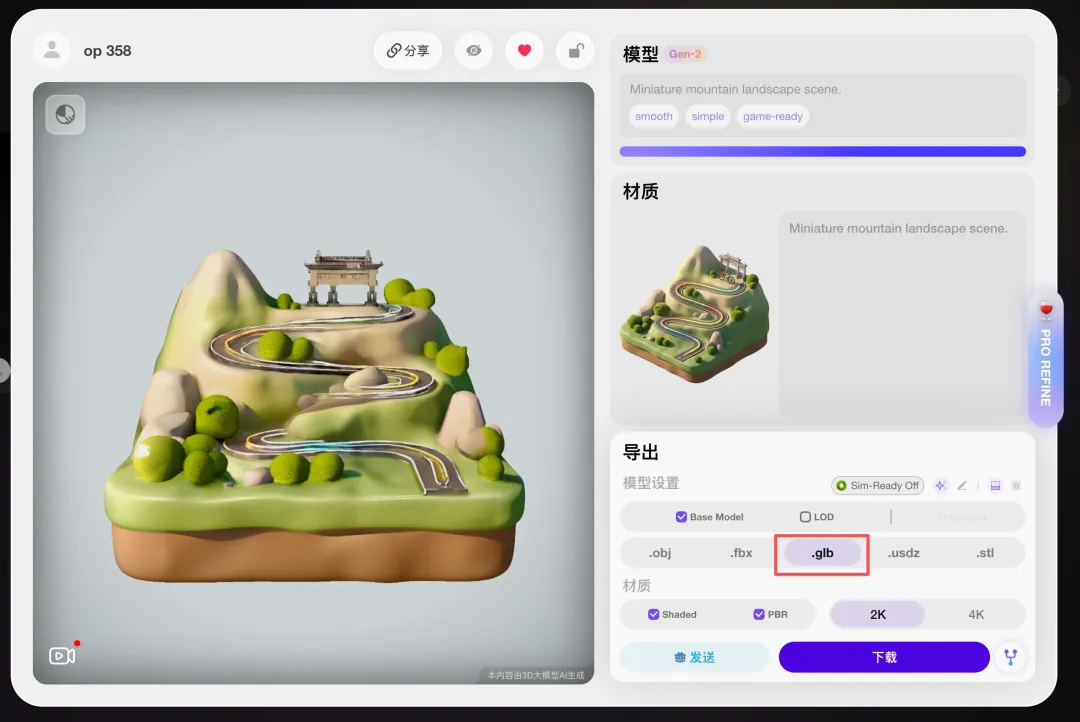Select the .usdz export format
Viewport: 1080px width, 722px height.
click(x=903, y=553)
